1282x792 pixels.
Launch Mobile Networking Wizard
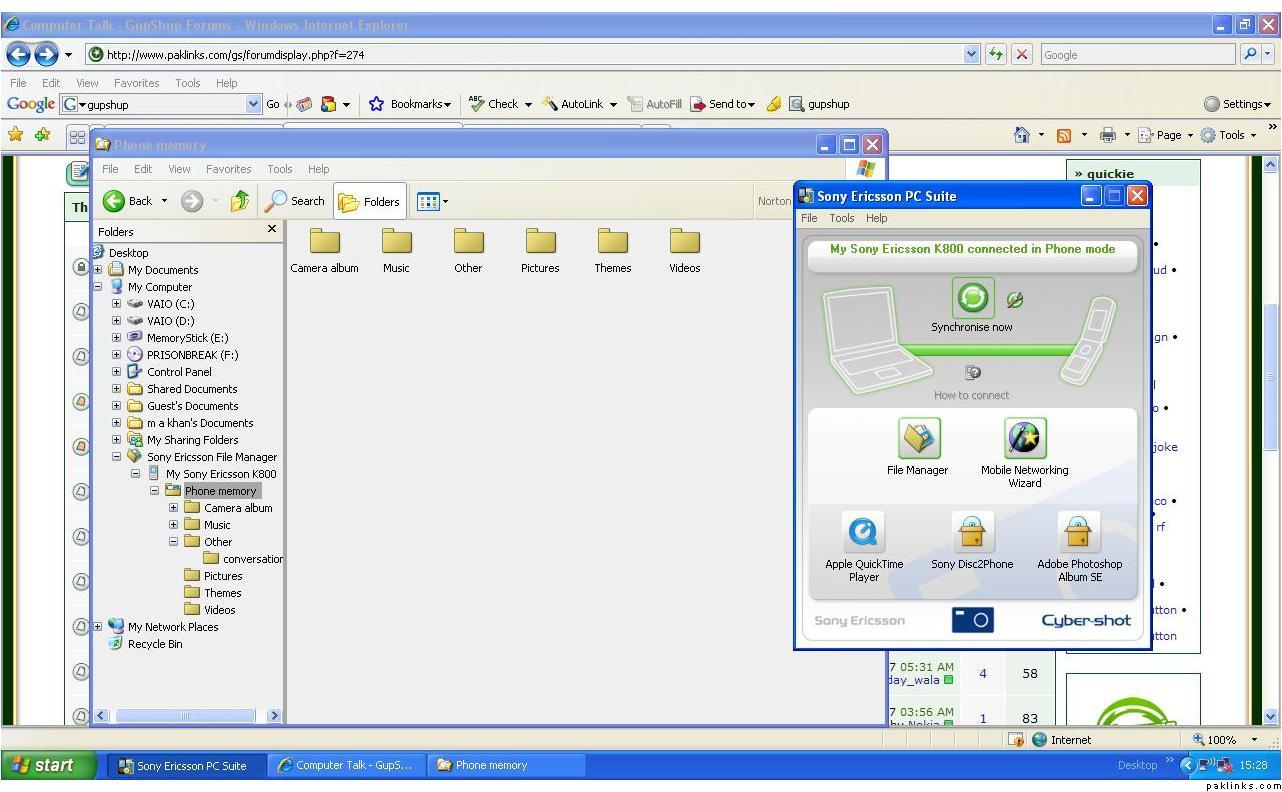[1024, 439]
